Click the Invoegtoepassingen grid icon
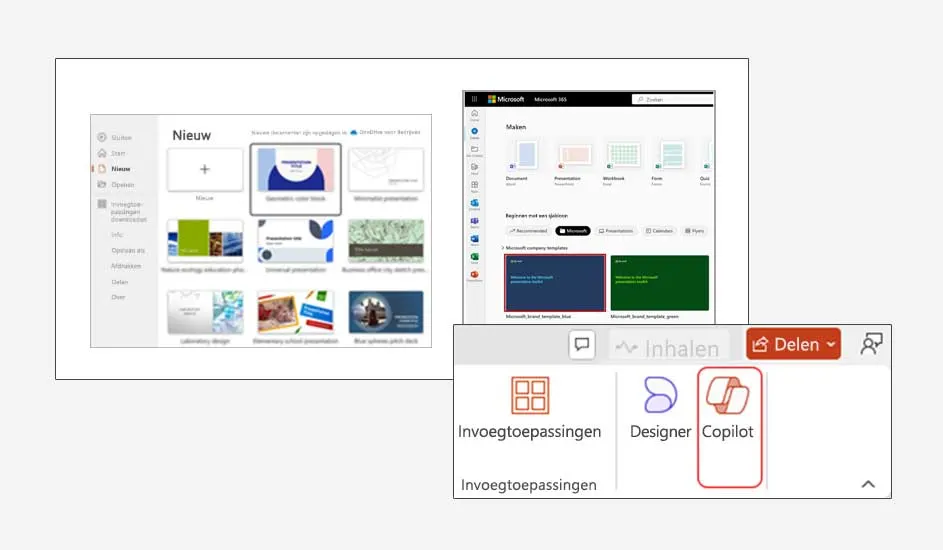Viewport: 943px width, 550px height. tap(530, 396)
